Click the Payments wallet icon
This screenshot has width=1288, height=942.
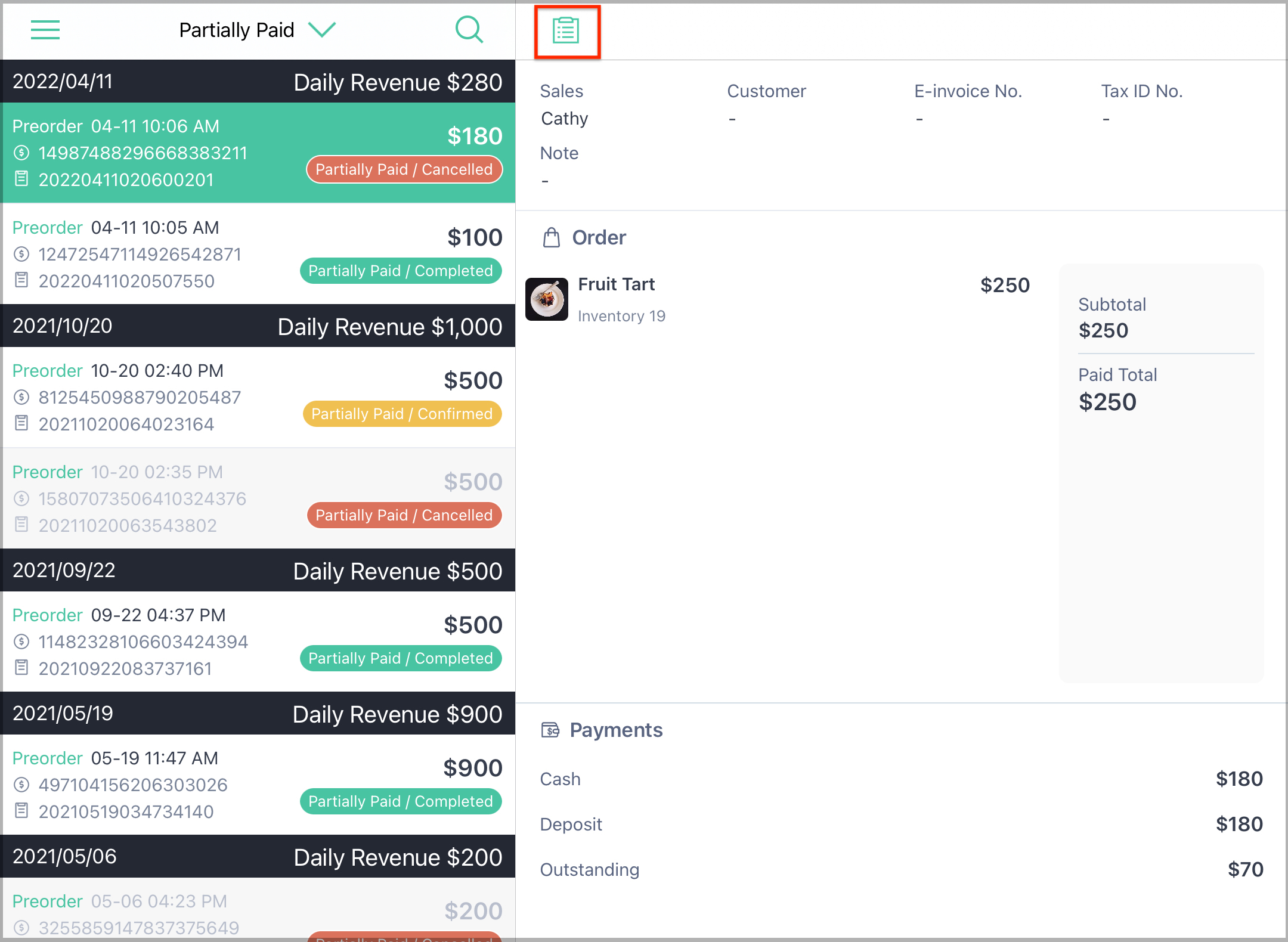coord(550,730)
